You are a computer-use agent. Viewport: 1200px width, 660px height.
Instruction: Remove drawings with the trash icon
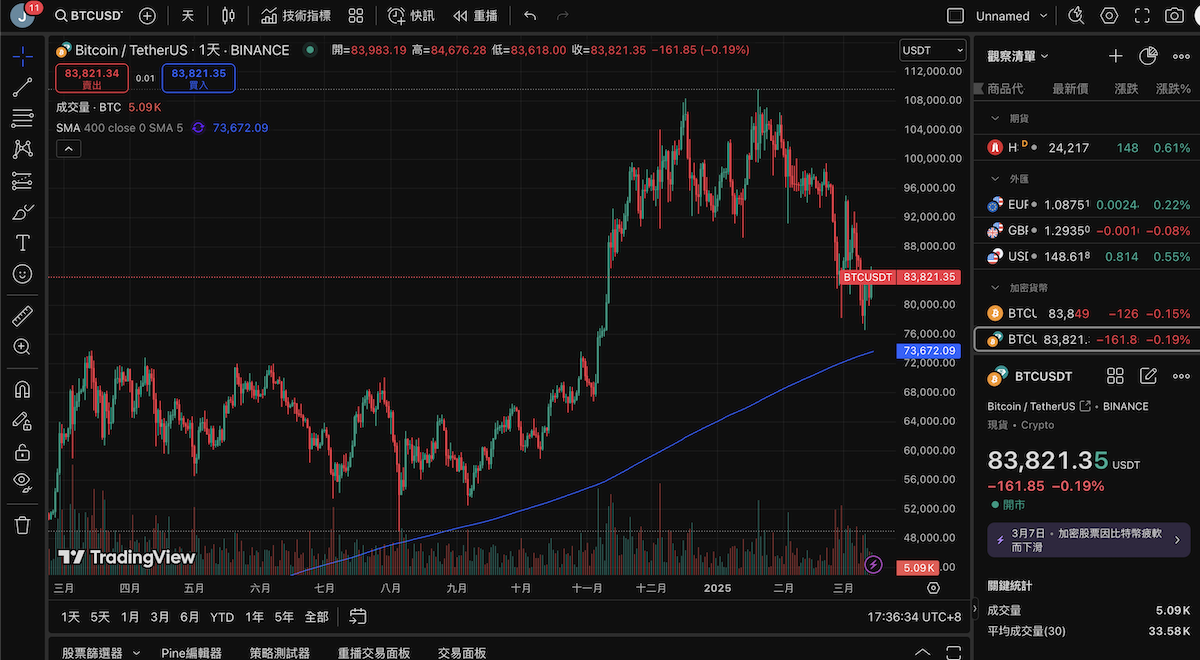[22, 524]
